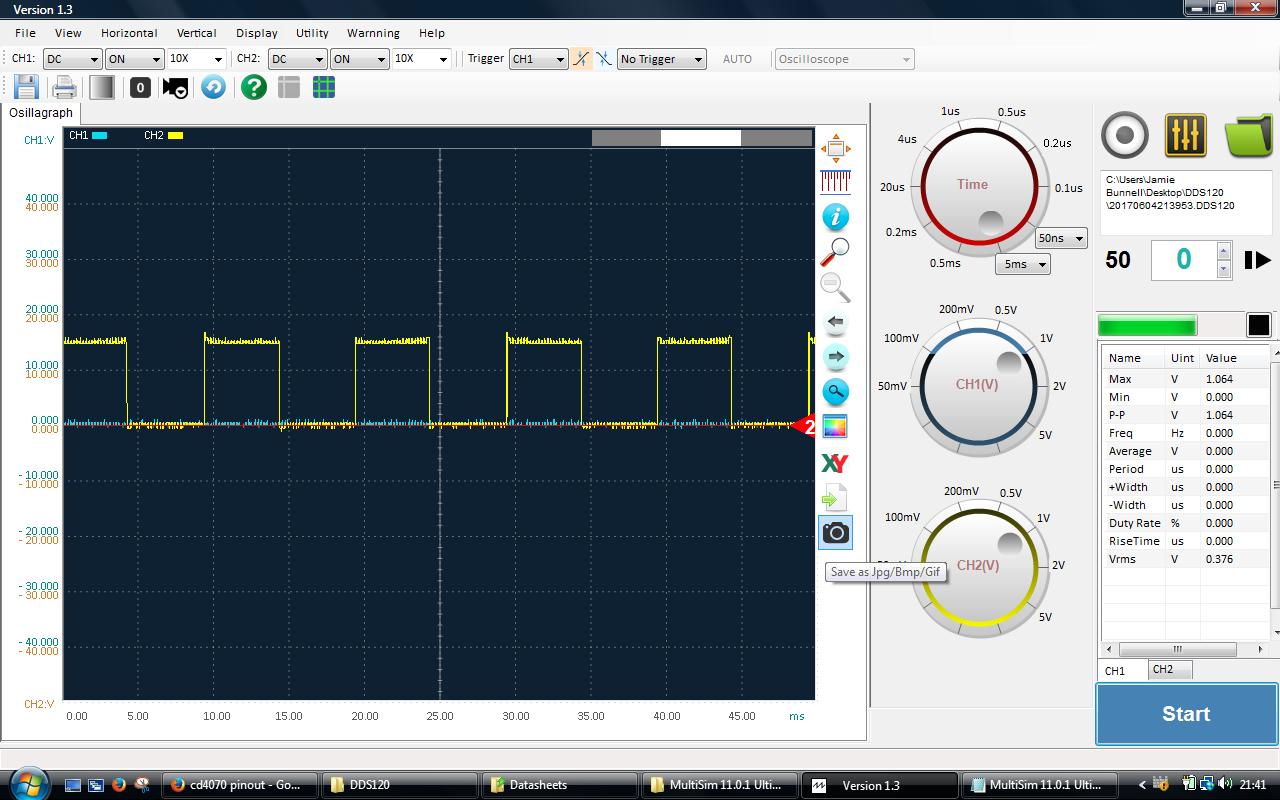
Task: Click the orange move-waveform arrows icon
Action: 835,148
